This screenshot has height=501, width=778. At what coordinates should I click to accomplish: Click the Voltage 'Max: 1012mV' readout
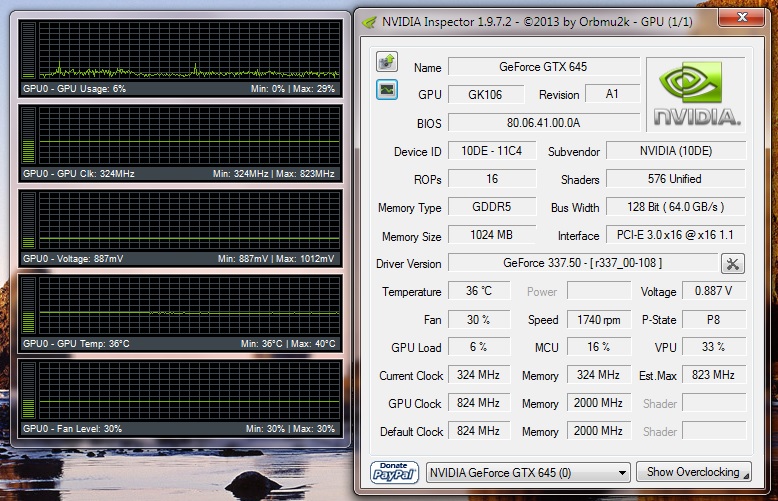click(305, 258)
